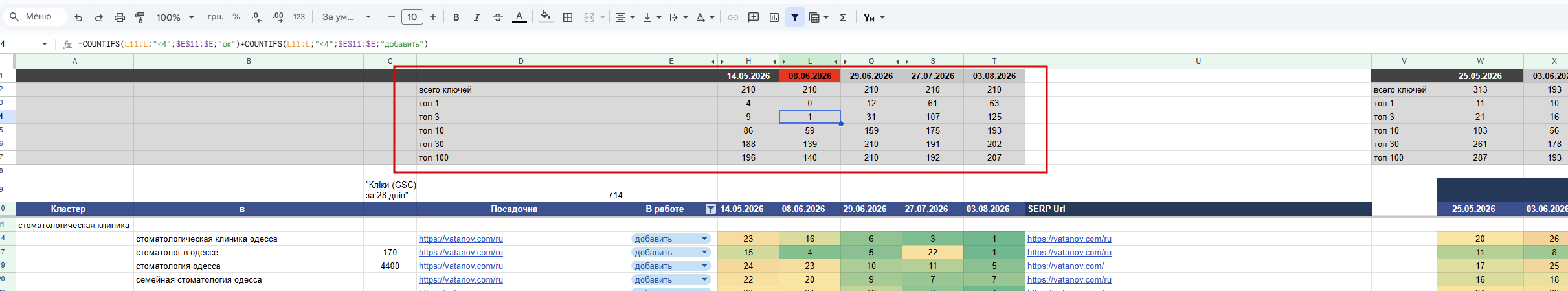Select cell with search volume 4400
Viewport: 1568px width, 291px height.
390,266
